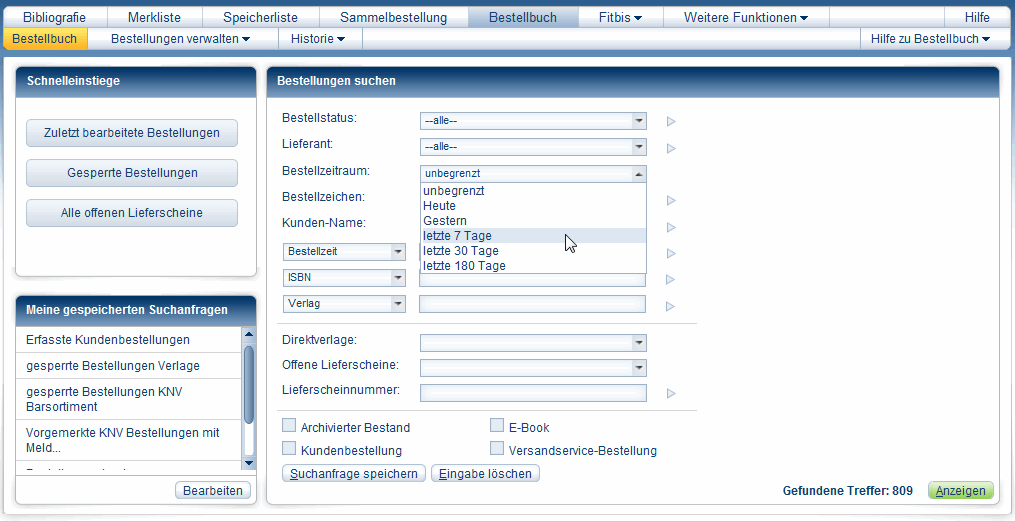1015x522 pixels.
Task: Tick the E-Book checkbox
Action: coord(497,426)
